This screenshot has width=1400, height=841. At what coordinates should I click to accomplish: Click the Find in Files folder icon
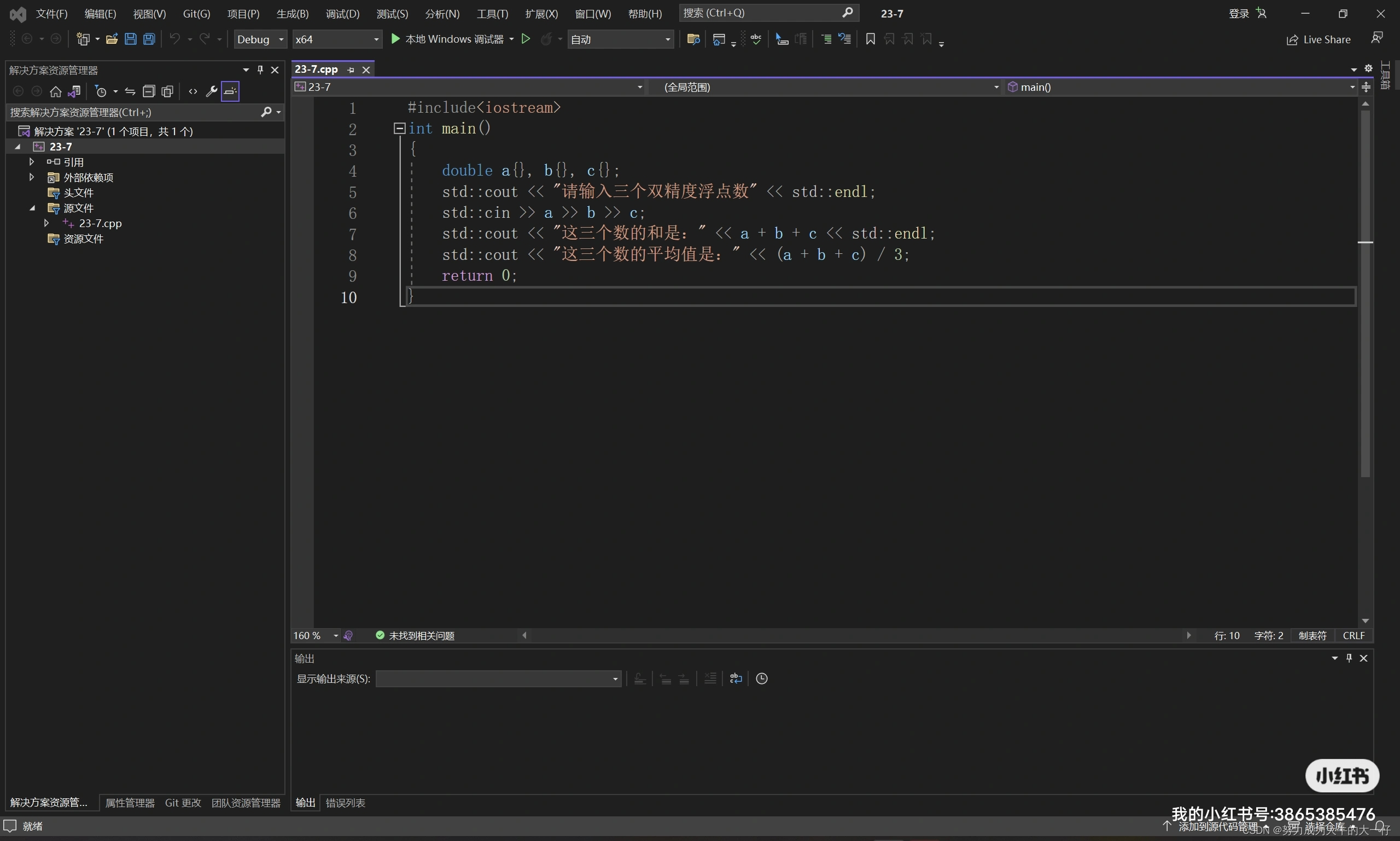pos(693,39)
